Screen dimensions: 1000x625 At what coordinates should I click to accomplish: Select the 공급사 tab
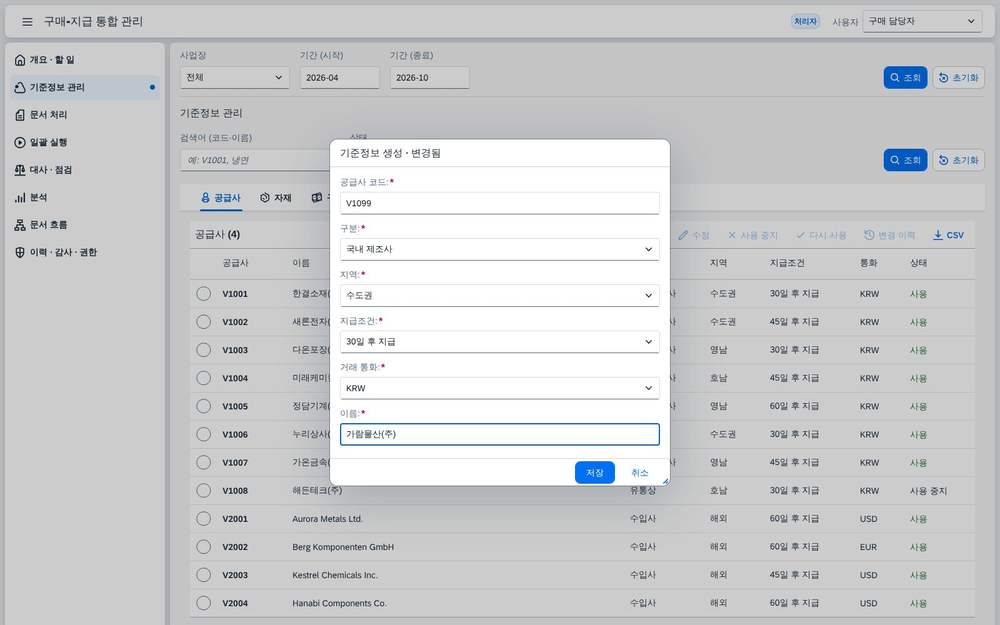221,198
